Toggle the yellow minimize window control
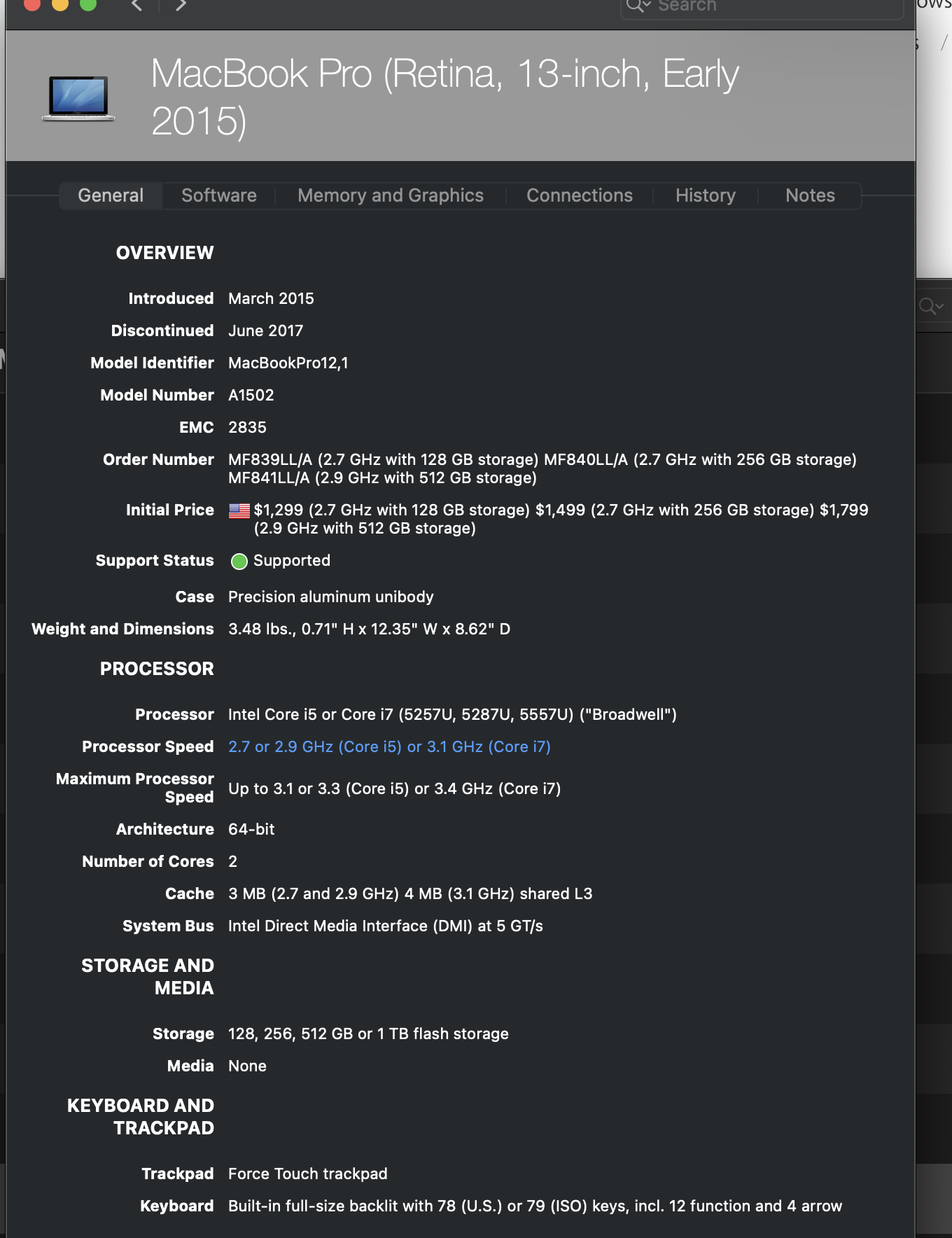Screen dimensions: 952x1238 [x=59, y=4]
